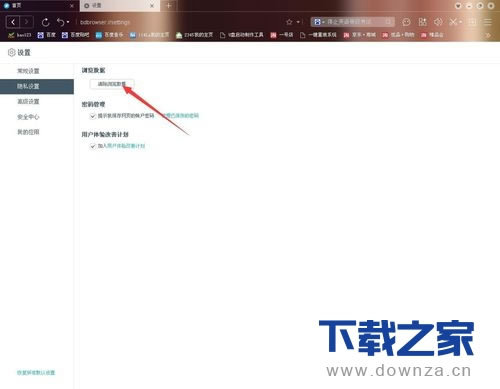Click the browser back arrow button
The width and height of the screenshot is (500, 389).
click(13, 22)
